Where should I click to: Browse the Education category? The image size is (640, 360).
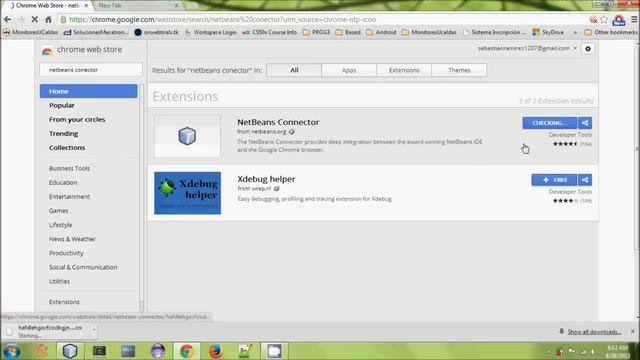pyautogui.click(x=63, y=182)
